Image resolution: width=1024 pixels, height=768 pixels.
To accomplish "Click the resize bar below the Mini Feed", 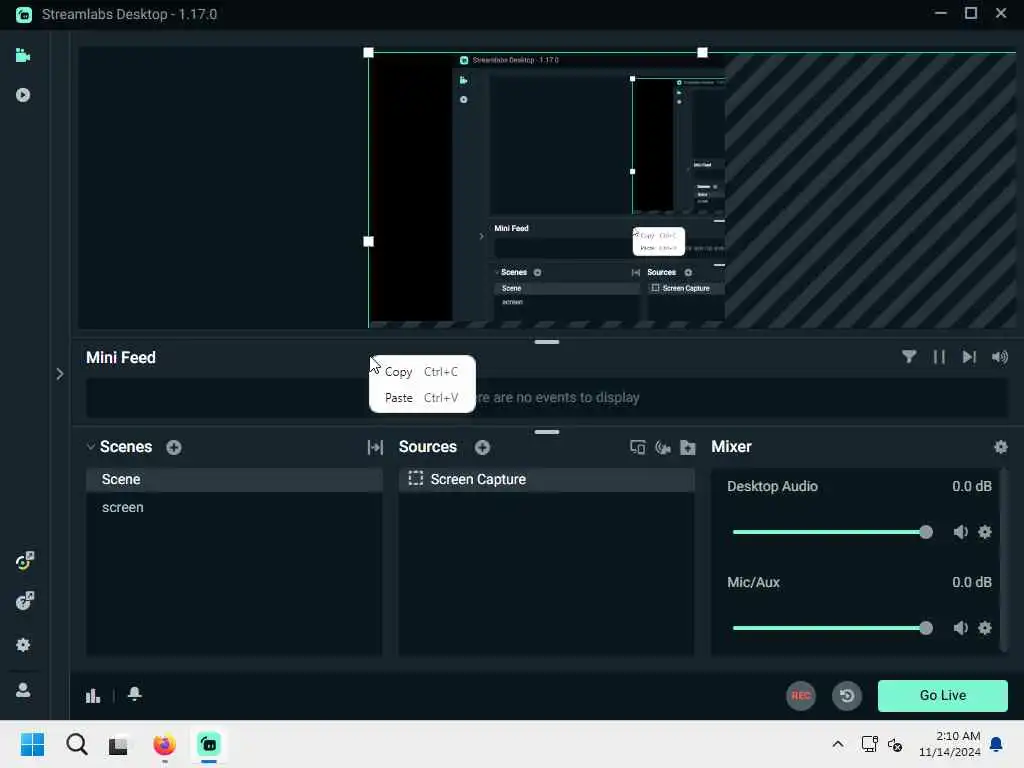I will pos(547,432).
